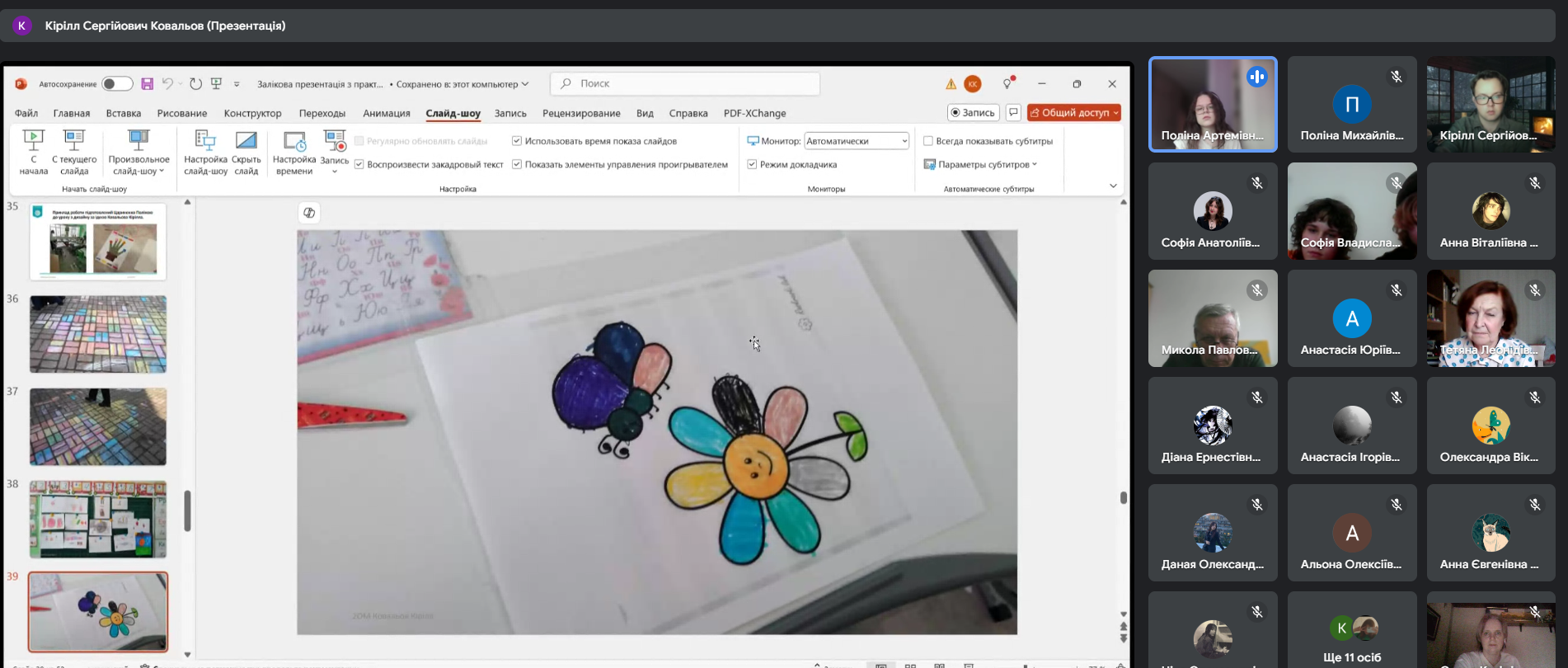Start slideshow from current slide

click(74, 142)
